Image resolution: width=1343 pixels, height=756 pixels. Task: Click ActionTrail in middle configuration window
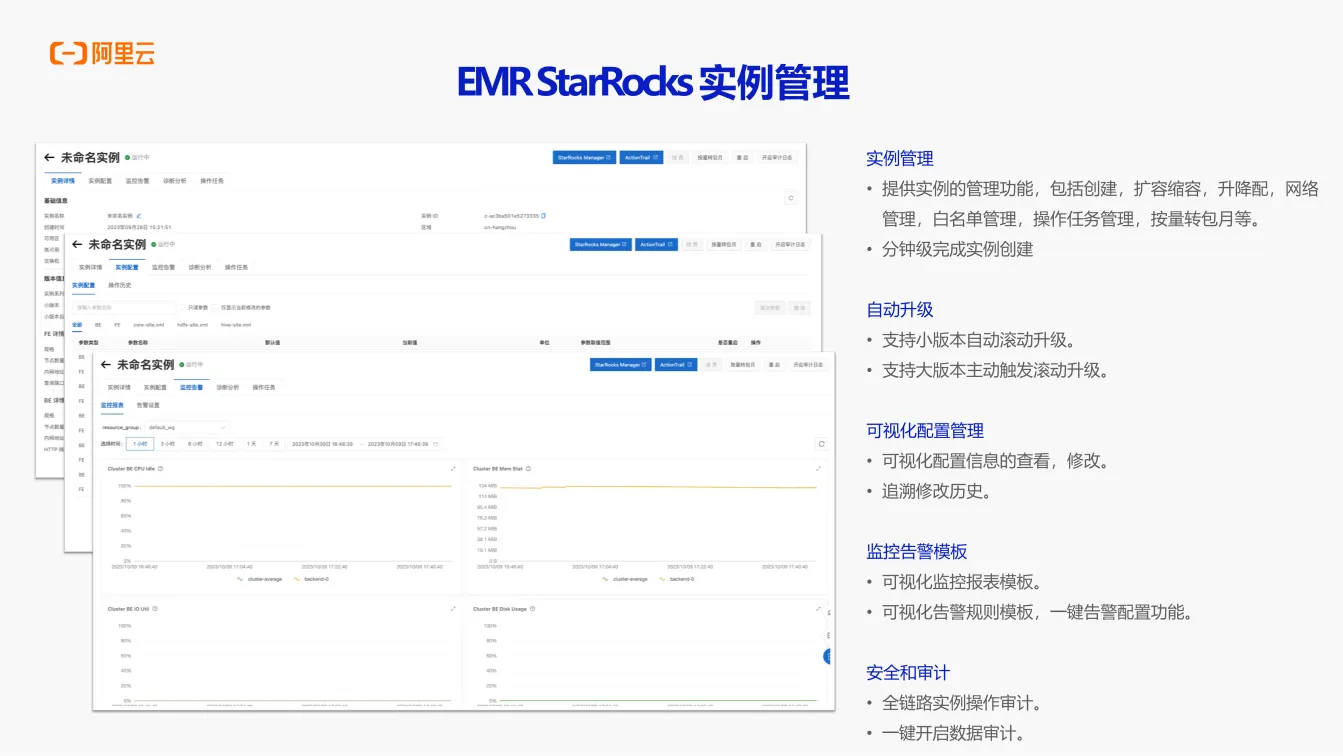point(657,244)
